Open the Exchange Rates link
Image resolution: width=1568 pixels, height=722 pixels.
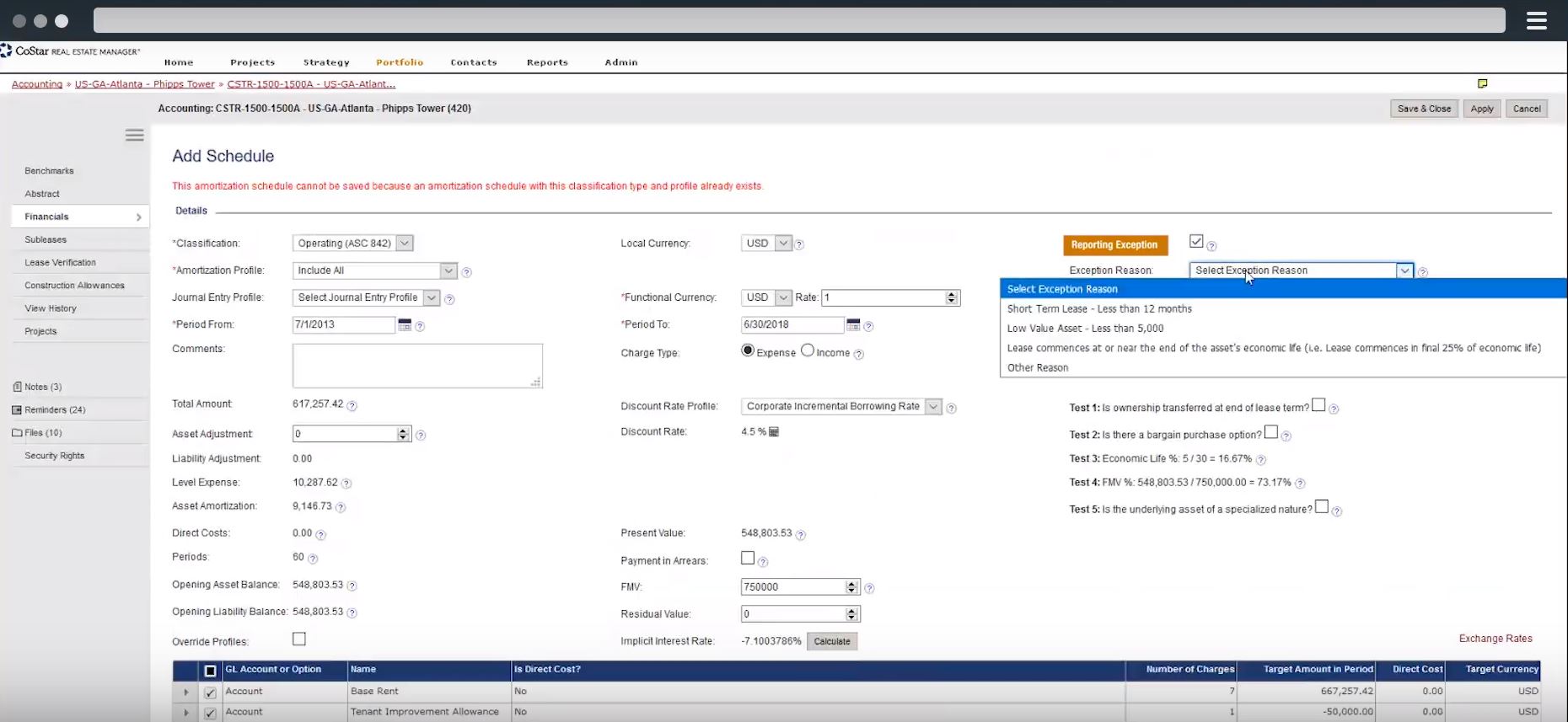click(1496, 639)
